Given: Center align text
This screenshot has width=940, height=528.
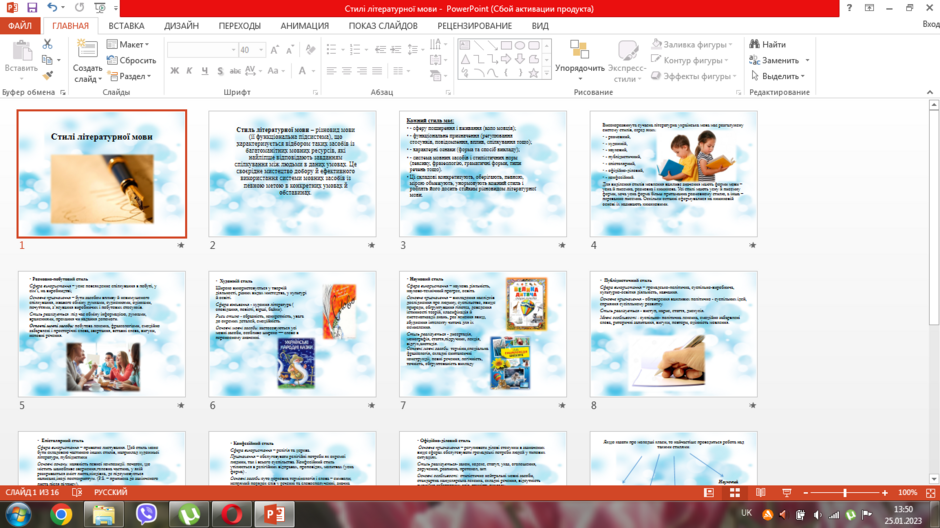Looking at the screenshot, I should tap(347, 71).
